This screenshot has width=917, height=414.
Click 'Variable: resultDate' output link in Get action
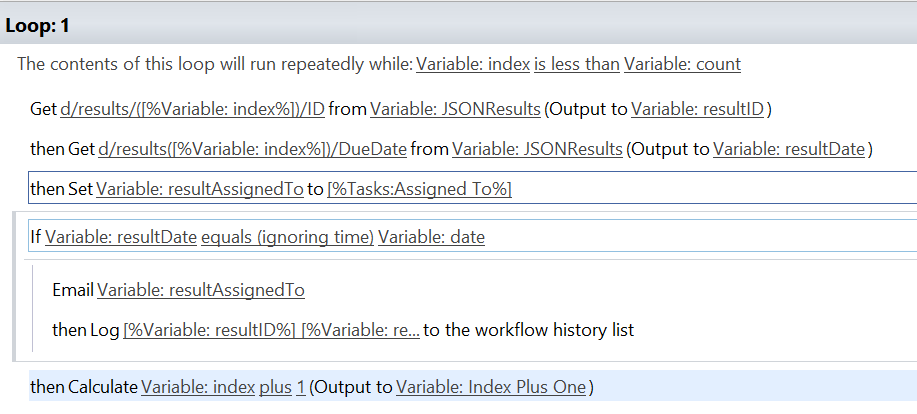pyautogui.click(x=789, y=150)
